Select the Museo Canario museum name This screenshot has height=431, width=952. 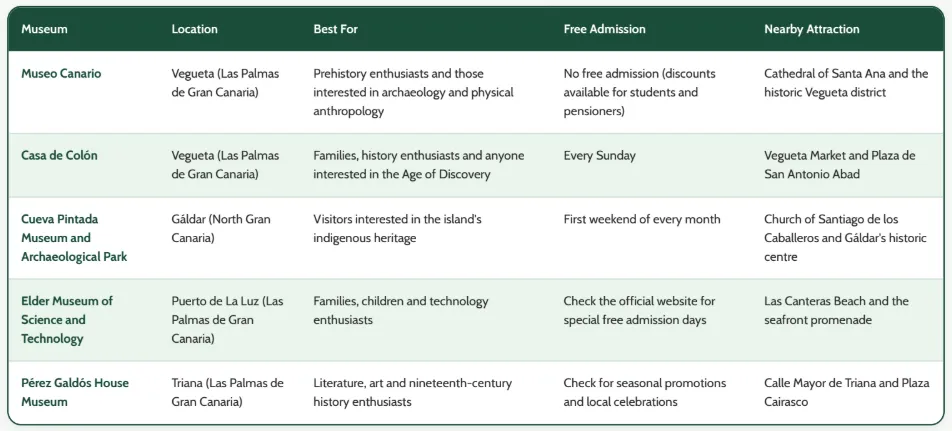[61, 73]
